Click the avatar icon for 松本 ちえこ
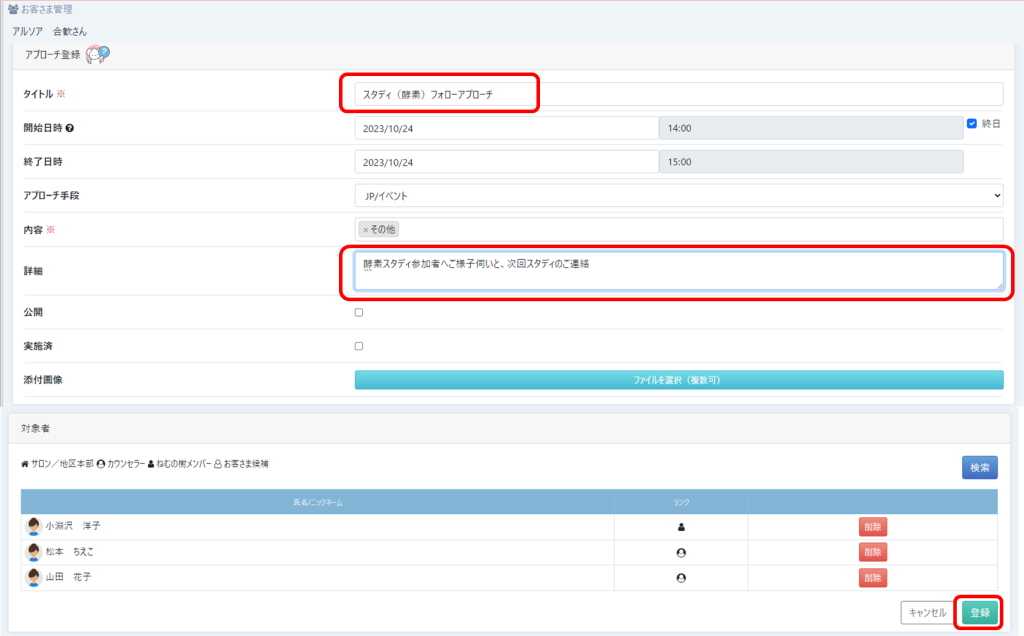 [33, 552]
